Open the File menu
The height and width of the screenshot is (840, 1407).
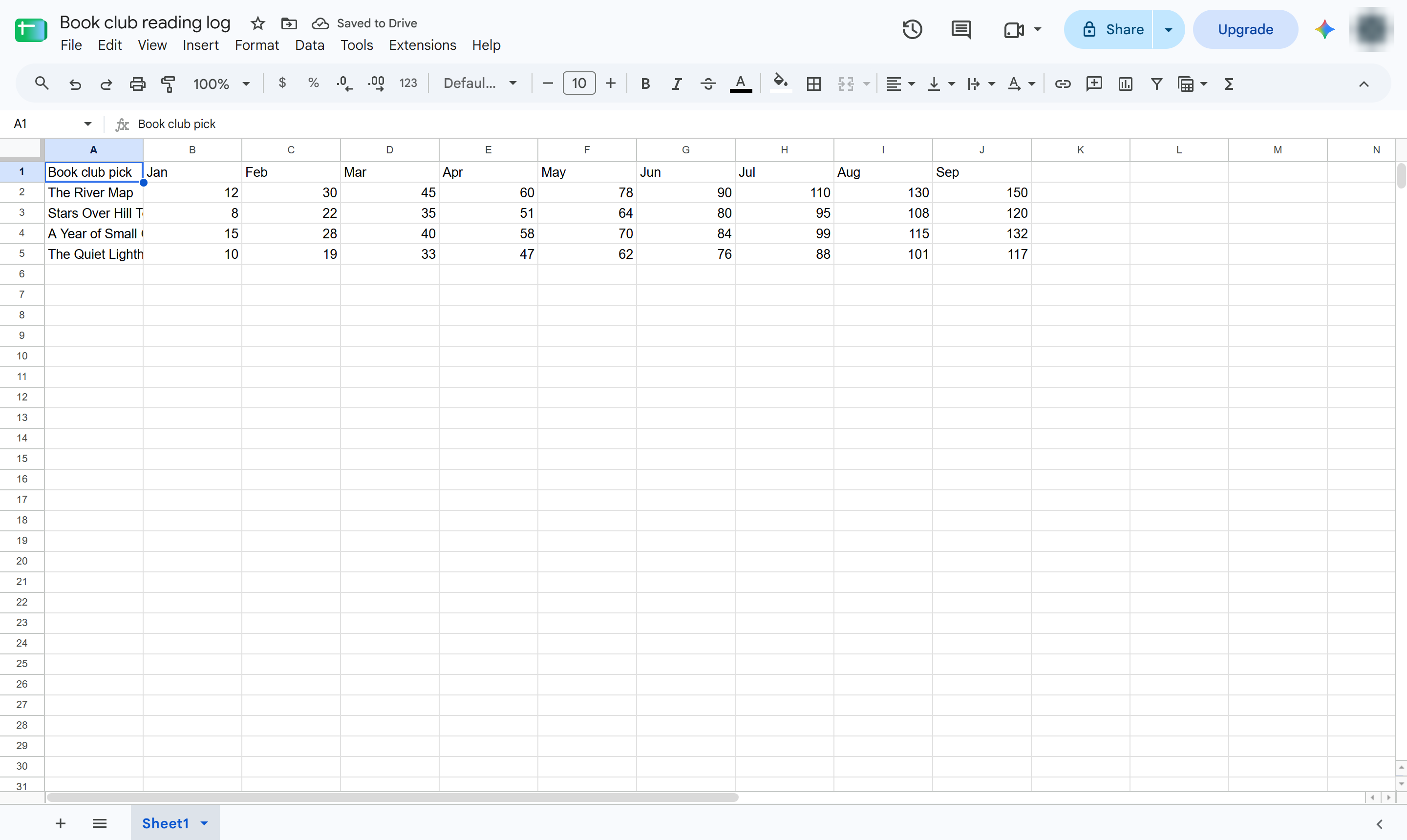pos(71,45)
